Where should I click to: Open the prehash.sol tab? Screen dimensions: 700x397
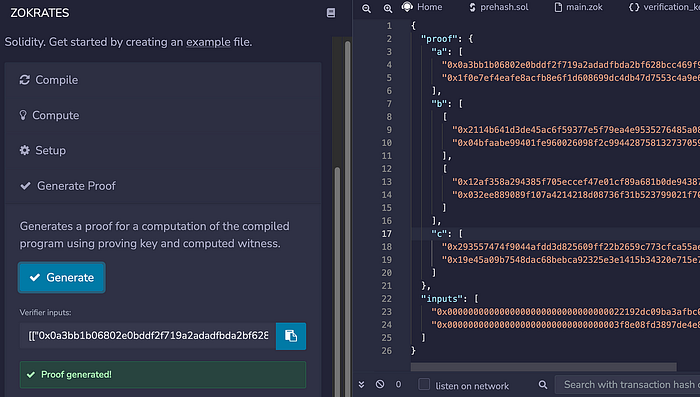499,7
